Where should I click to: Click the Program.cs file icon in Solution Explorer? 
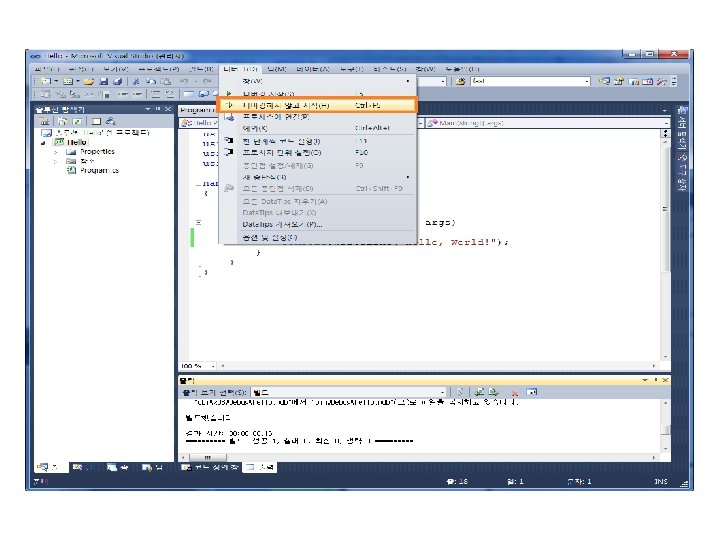point(72,170)
